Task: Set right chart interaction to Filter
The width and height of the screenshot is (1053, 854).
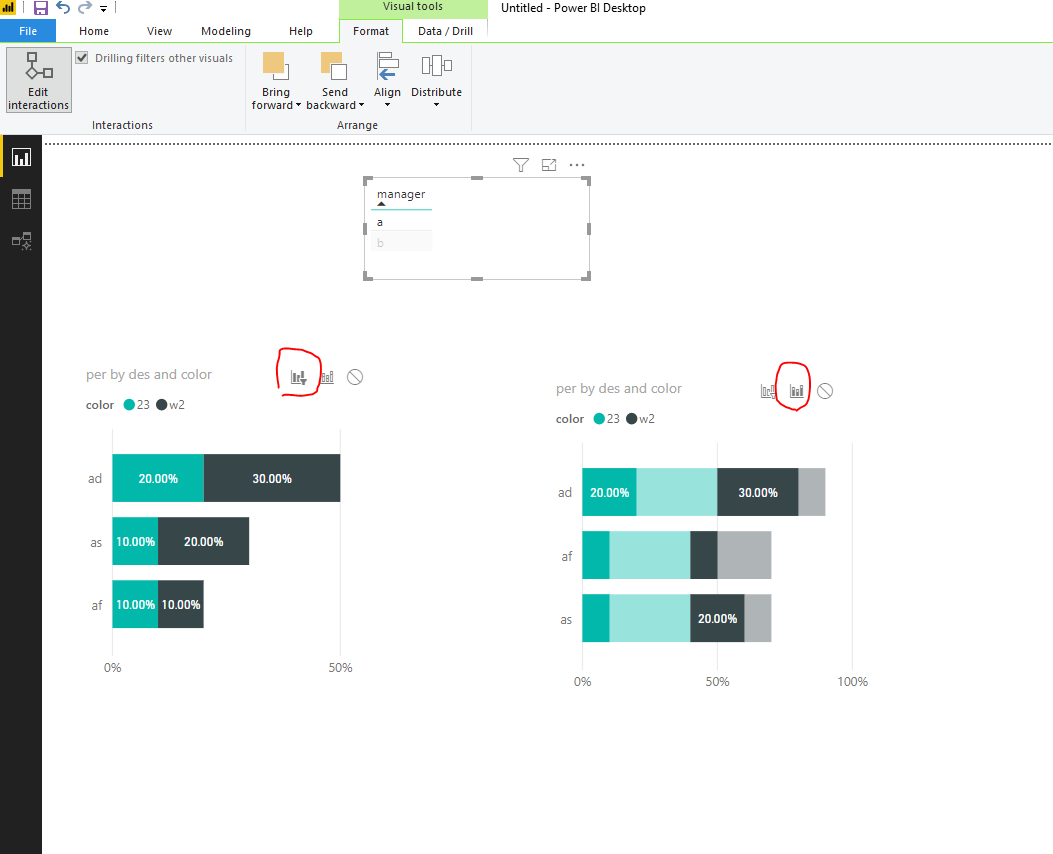Action: coord(768,391)
